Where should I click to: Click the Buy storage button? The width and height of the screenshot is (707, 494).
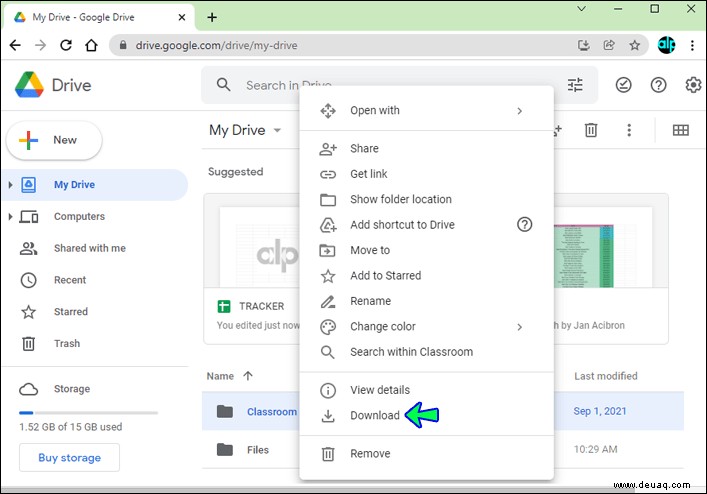click(69, 457)
